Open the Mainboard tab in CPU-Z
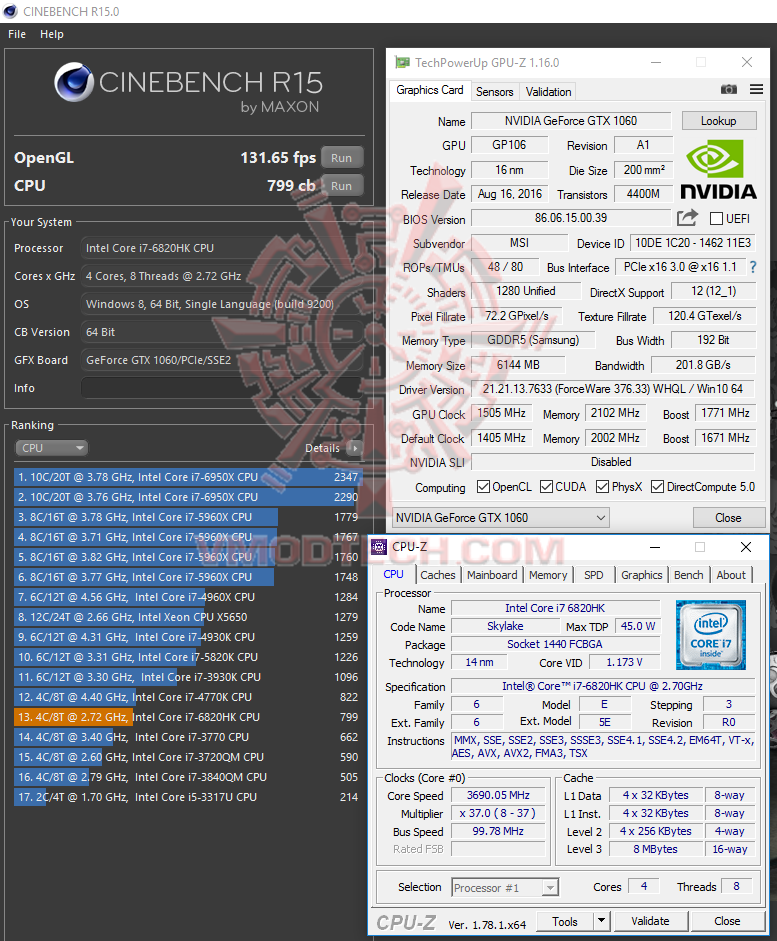 pyautogui.click(x=492, y=575)
